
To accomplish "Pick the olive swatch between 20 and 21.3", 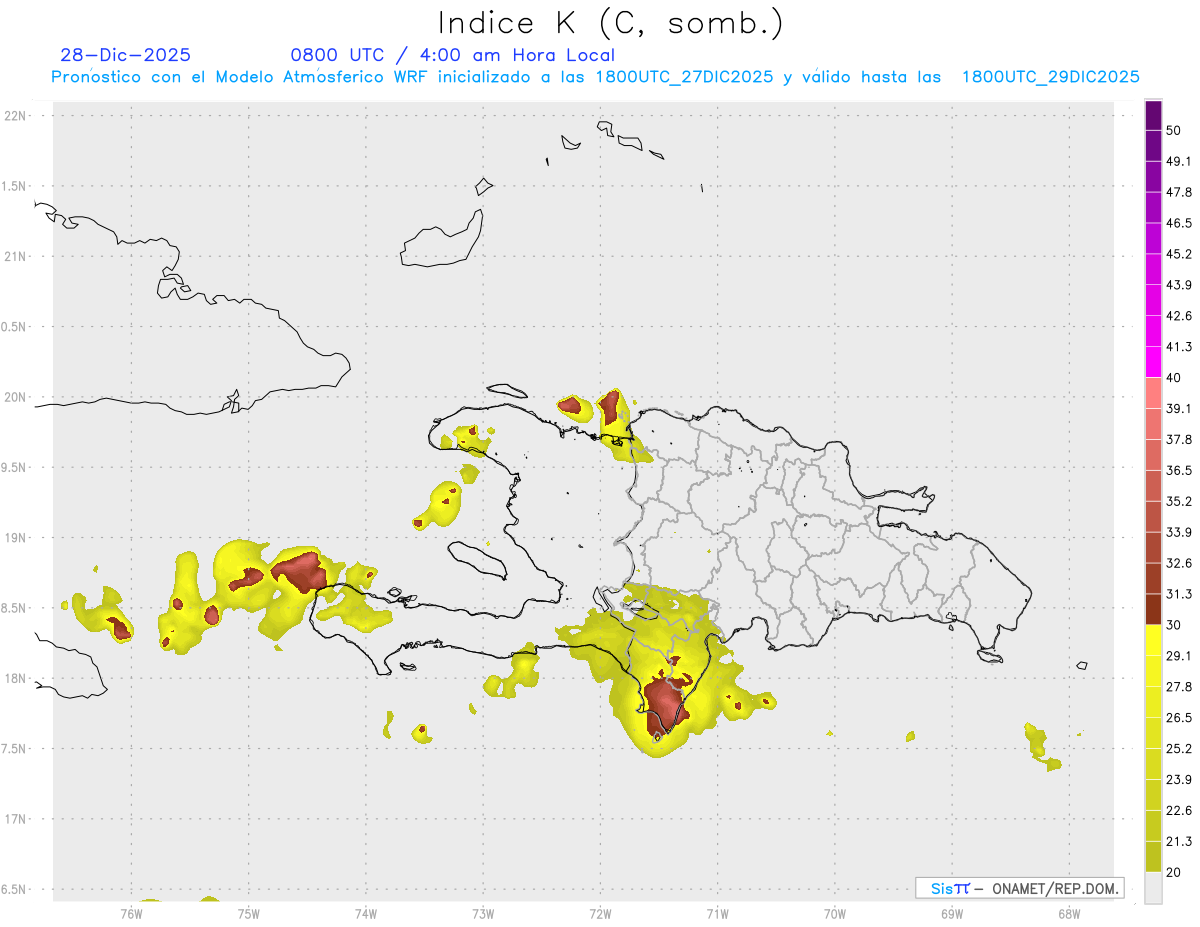I will [x=1153, y=857].
